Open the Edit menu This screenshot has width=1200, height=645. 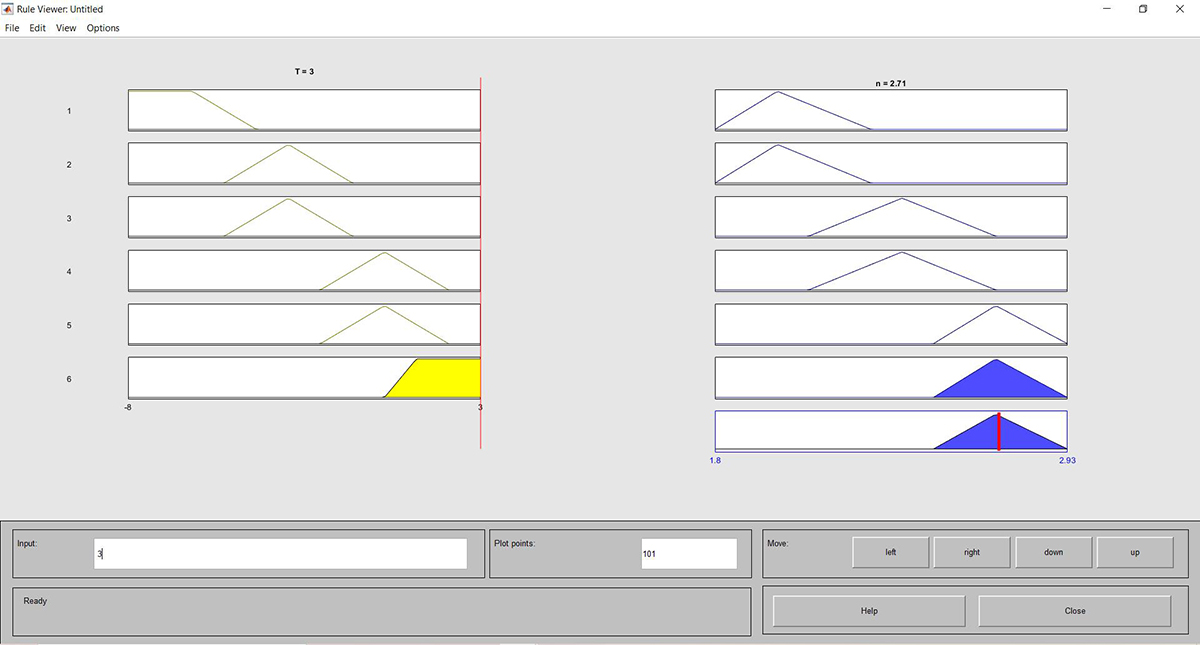(37, 28)
